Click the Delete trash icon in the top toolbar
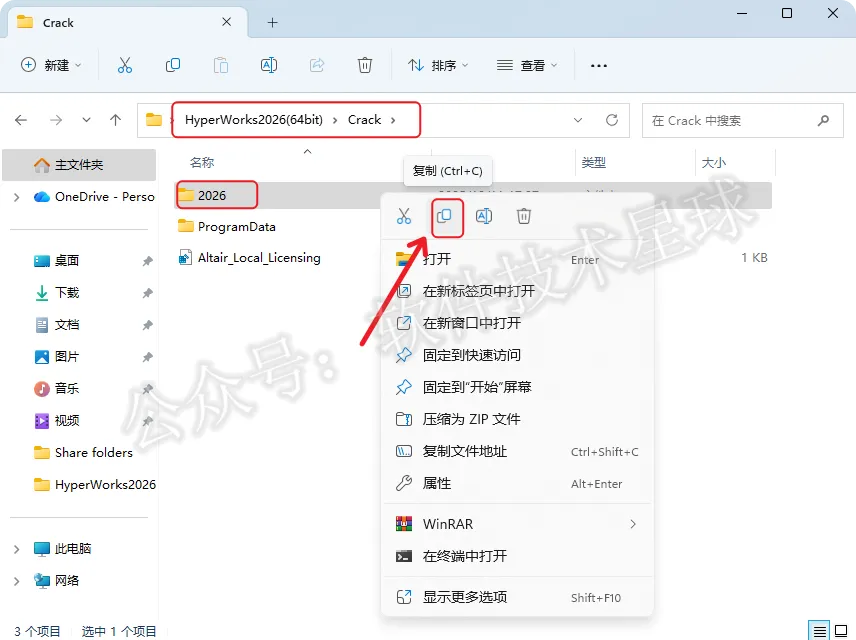This screenshot has height=640, width=856. [365, 66]
